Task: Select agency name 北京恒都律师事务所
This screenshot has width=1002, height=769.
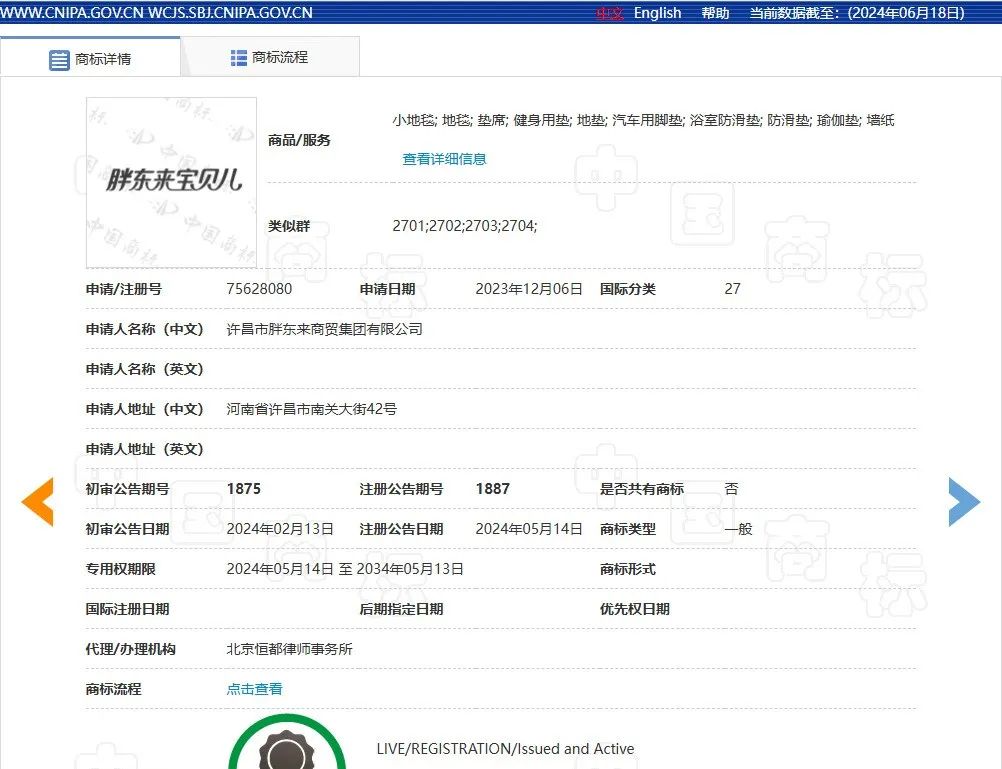Action: [x=289, y=649]
